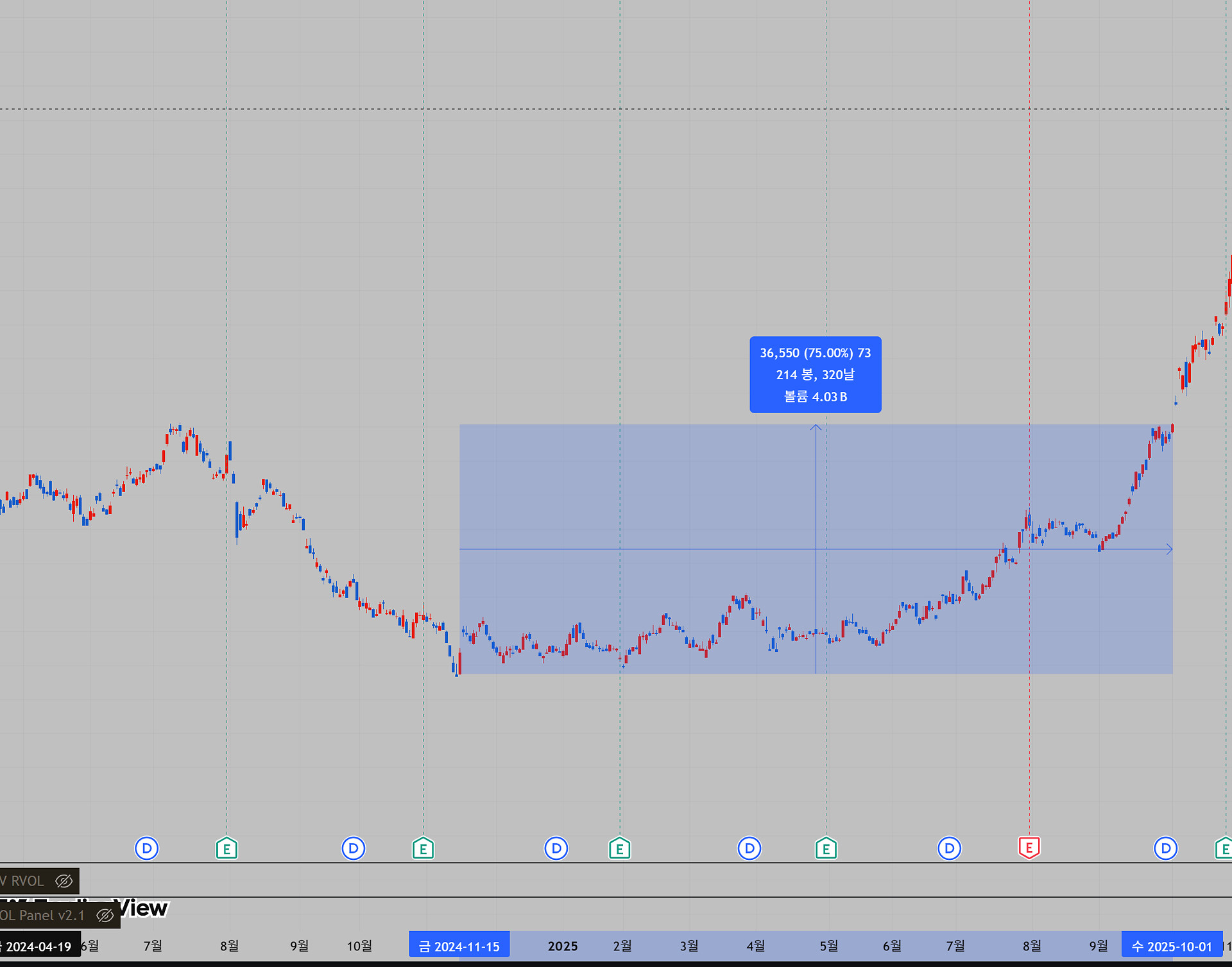The image size is (1232, 967).
Task: Open the dividend D marker near 2025-10-01
Action: [1165, 848]
